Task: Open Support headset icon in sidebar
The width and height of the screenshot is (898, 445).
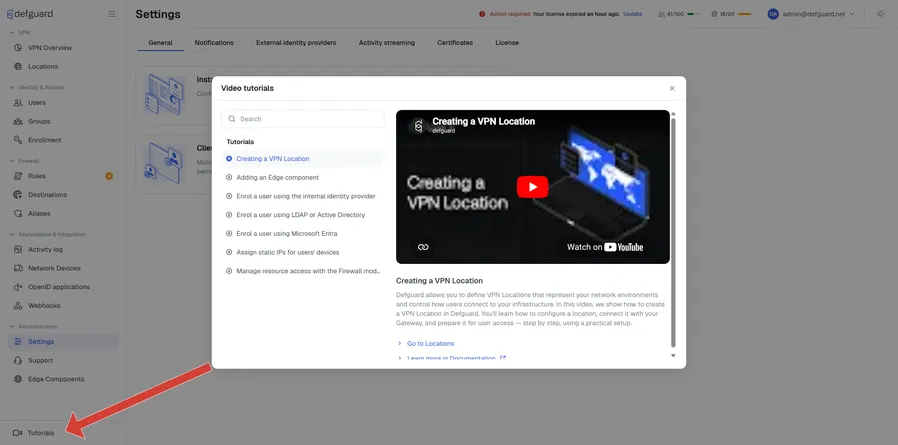Action: coord(18,360)
